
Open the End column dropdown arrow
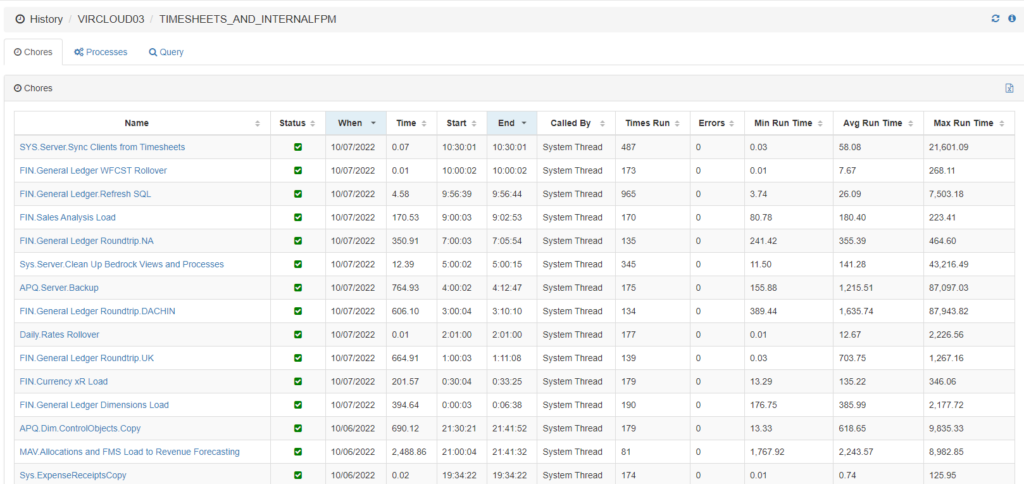[x=525, y=123]
